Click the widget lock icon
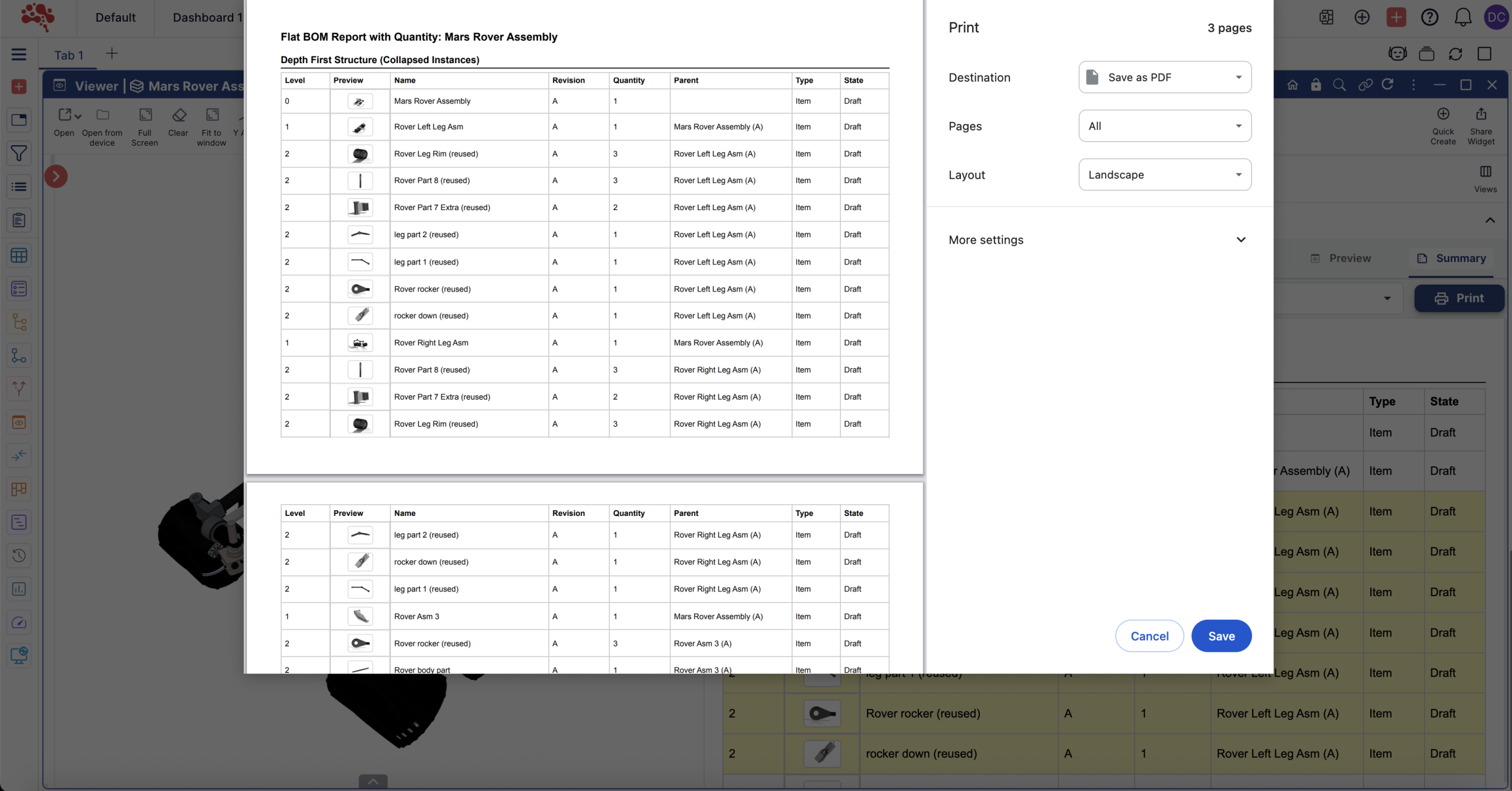 [x=1316, y=85]
